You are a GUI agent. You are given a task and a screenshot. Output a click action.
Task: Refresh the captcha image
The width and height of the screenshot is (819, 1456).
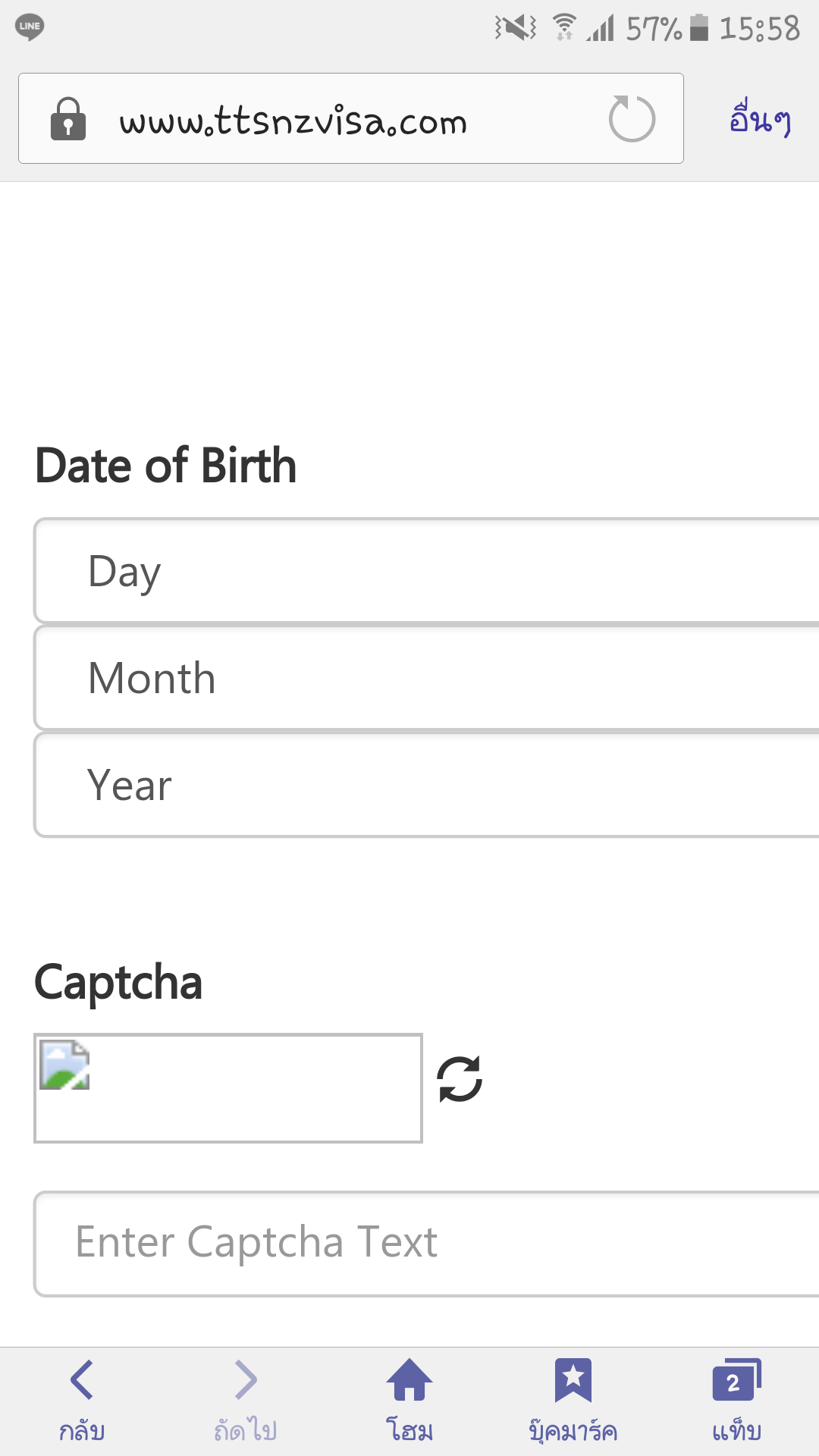[x=460, y=1078]
